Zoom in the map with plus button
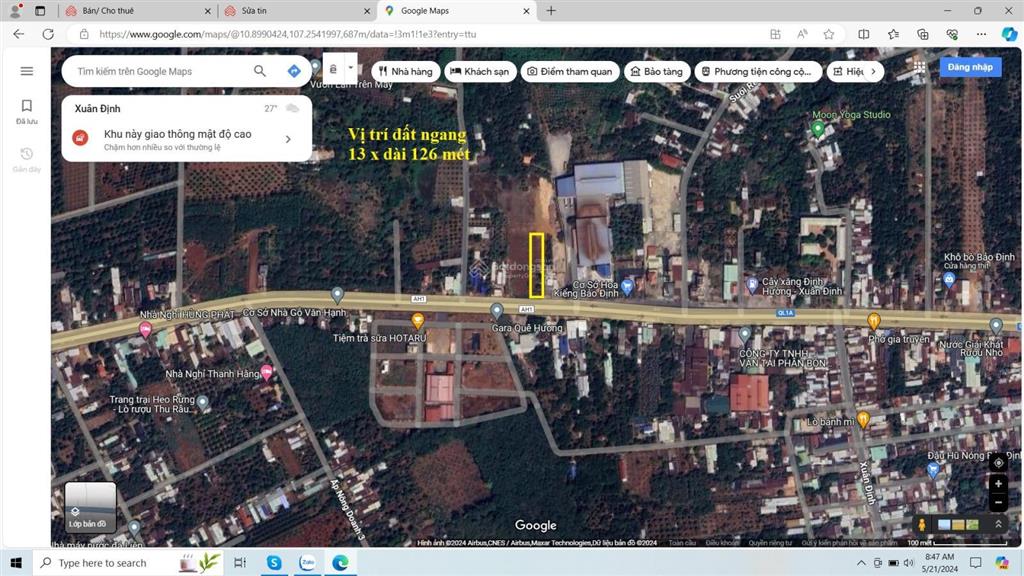The image size is (1024, 576). tap(998, 484)
